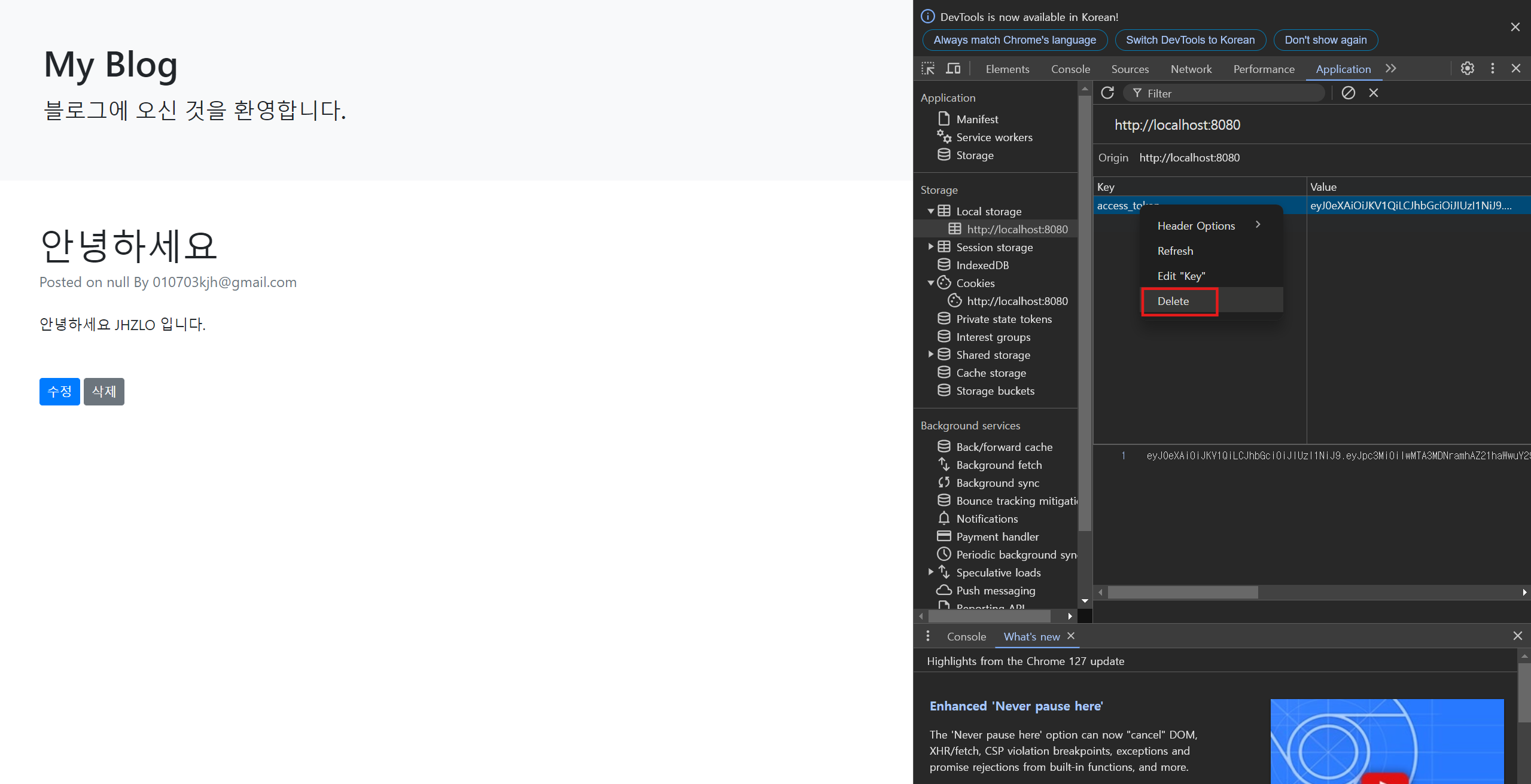Open the DevTools settings gear
Screen dimensions: 1531x784
[x=1467, y=69]
